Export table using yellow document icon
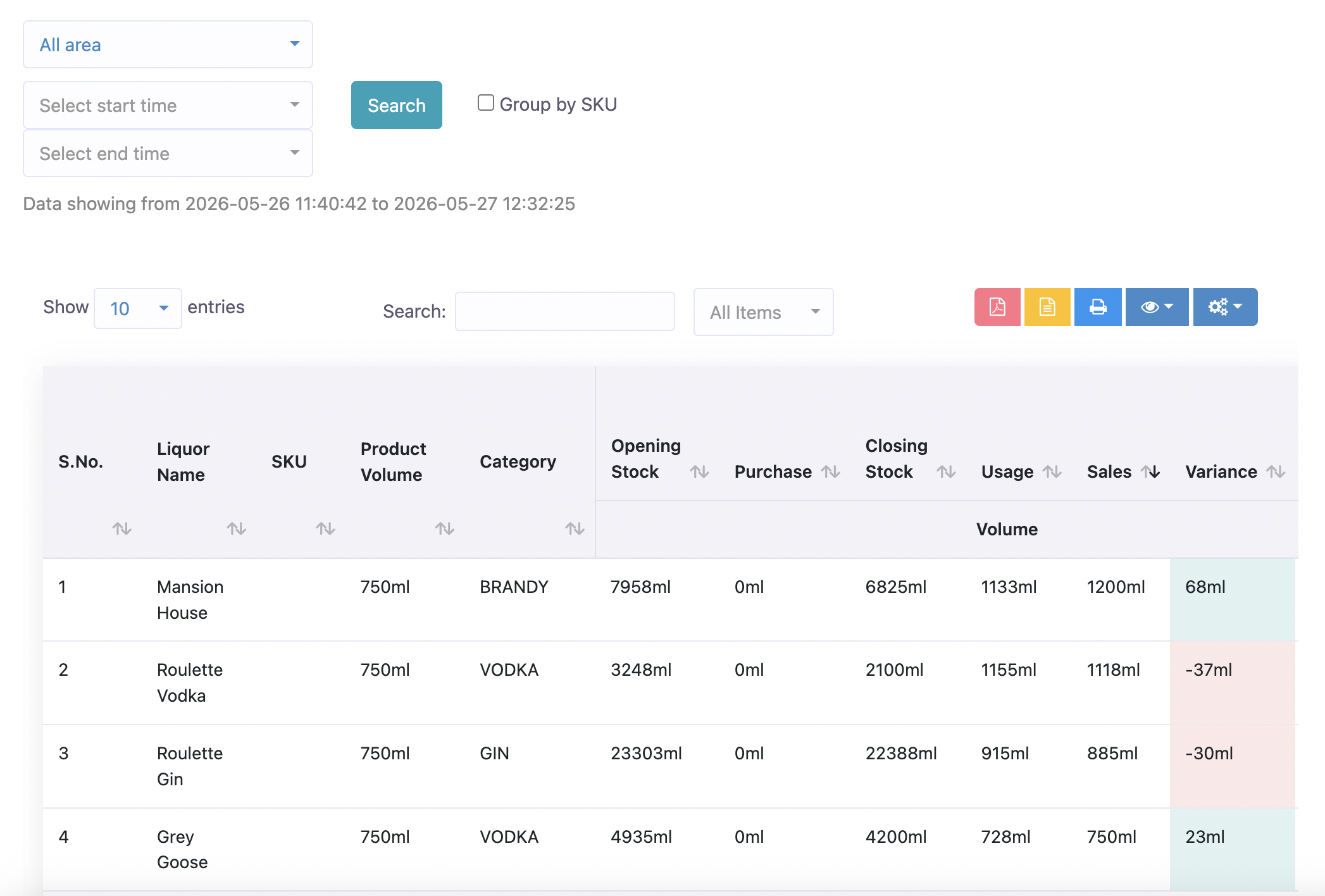This screenshot has width=1325, height=896. click(1047, 307)
